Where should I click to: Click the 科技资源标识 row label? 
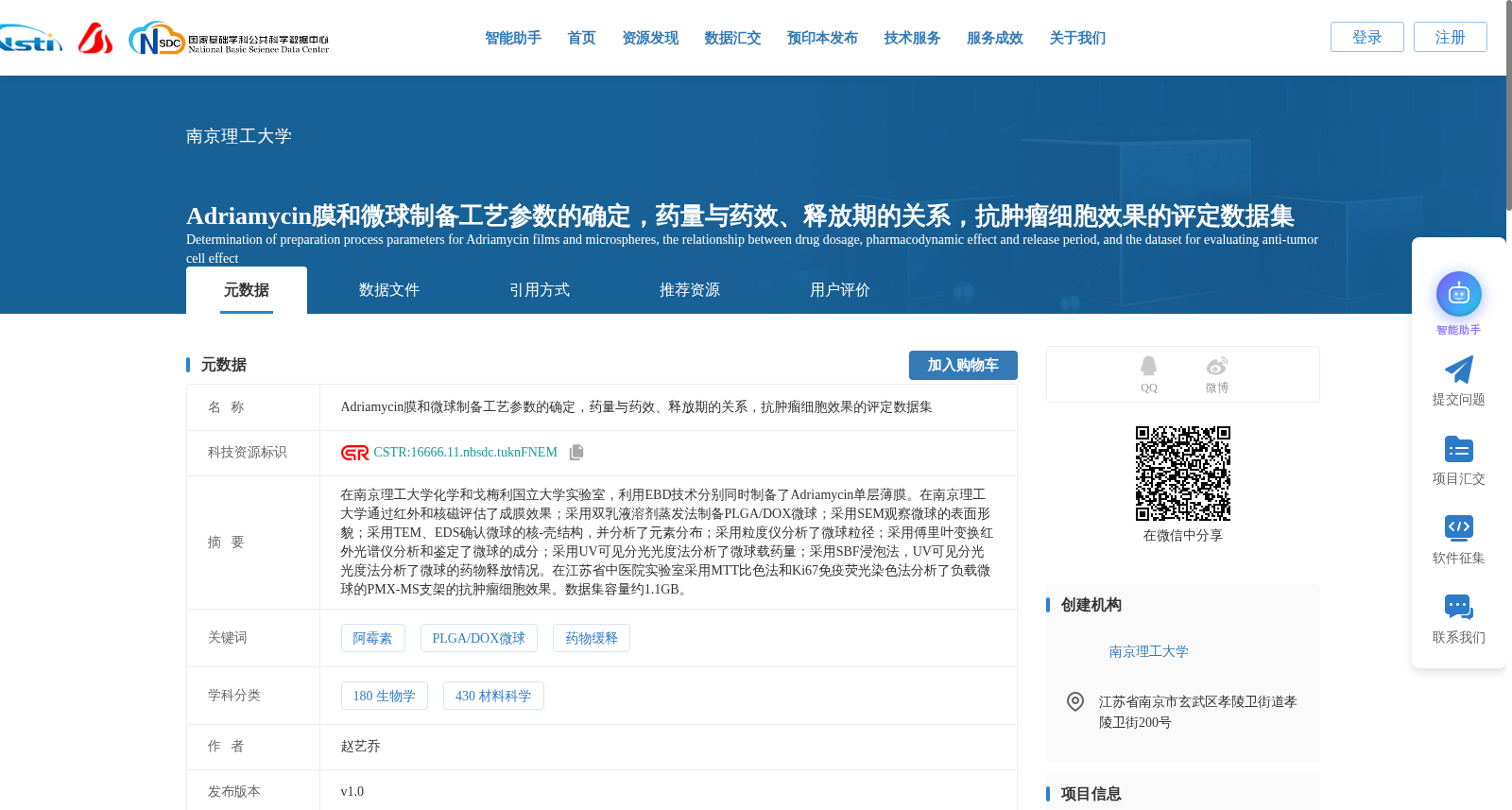pyautogui.click(x=247, y=453)
